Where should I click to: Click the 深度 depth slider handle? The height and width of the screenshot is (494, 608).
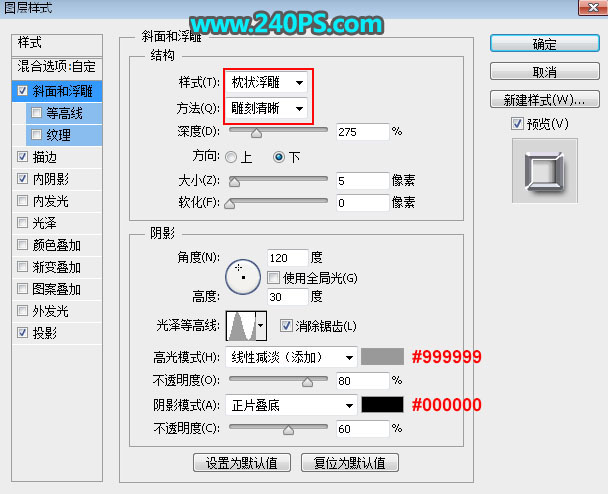point(256,133)
